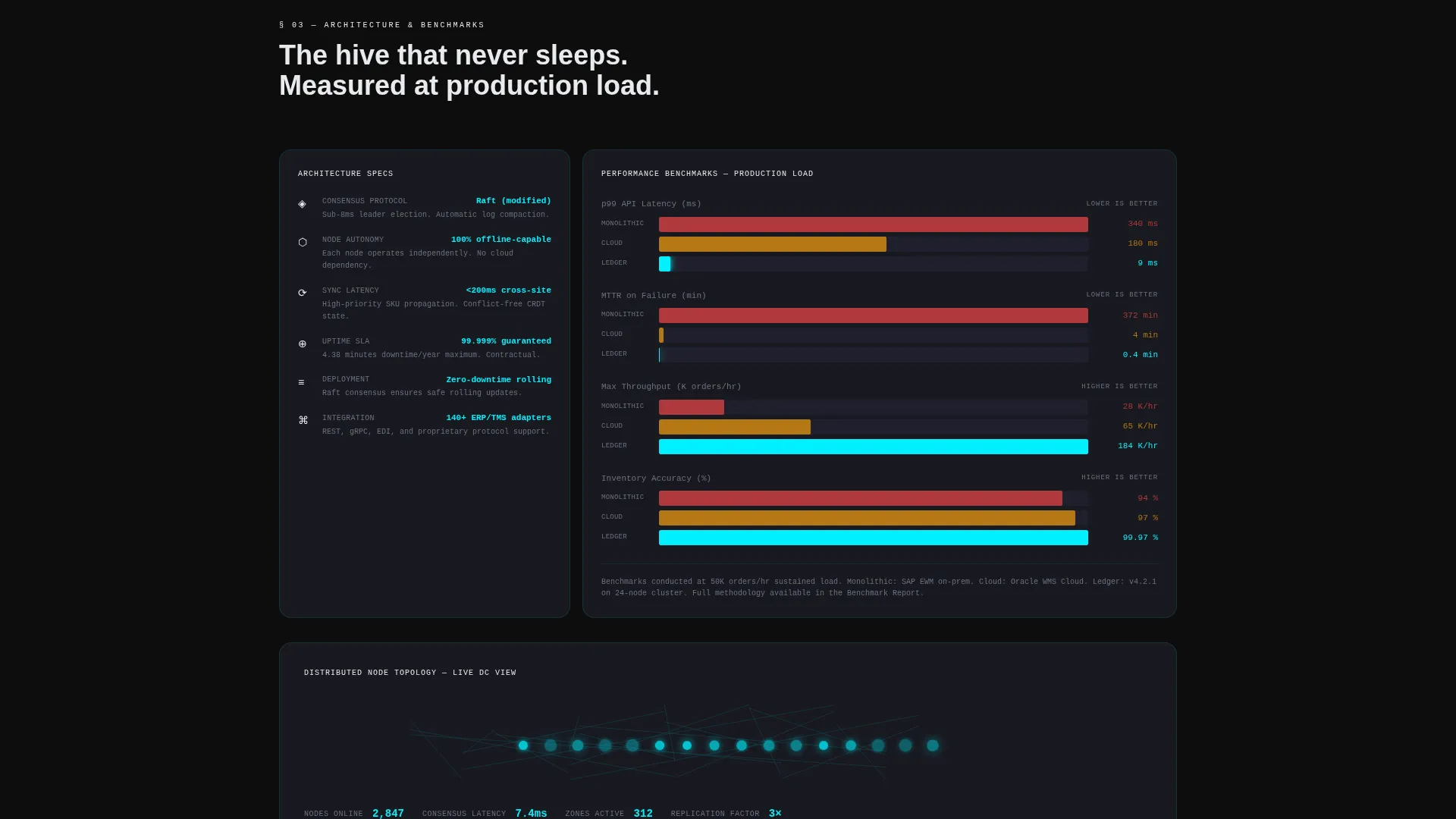Click the '97 %' accuracy value

click(1147, 518)
